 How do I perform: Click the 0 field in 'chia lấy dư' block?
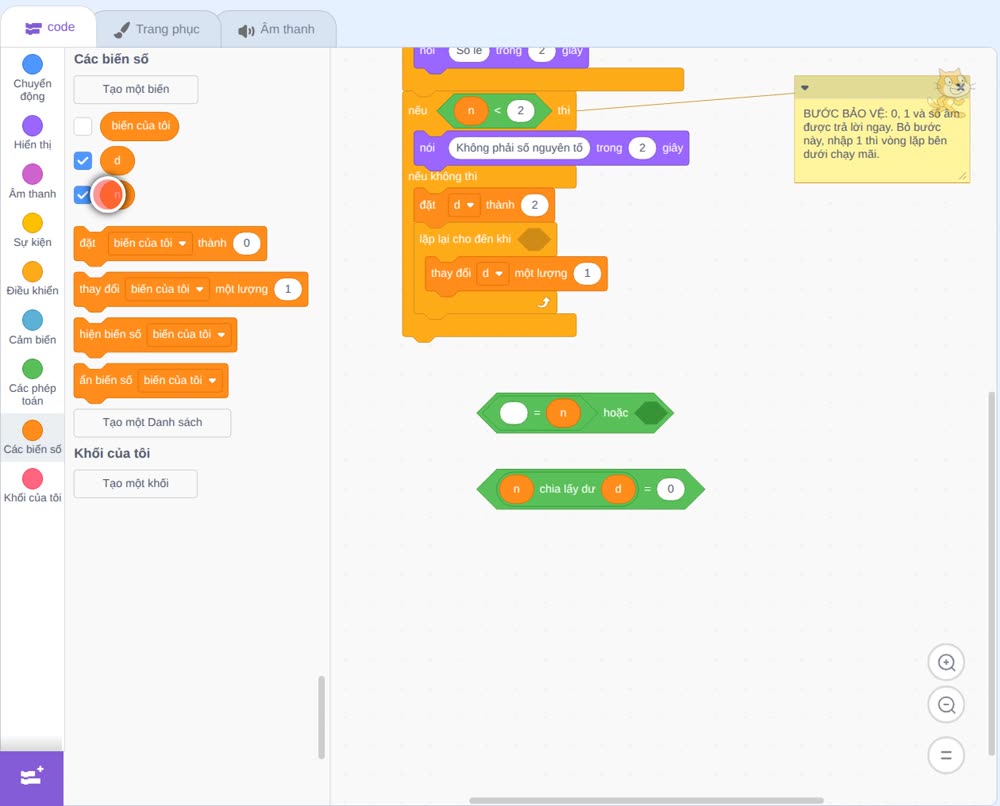(670, 488)
